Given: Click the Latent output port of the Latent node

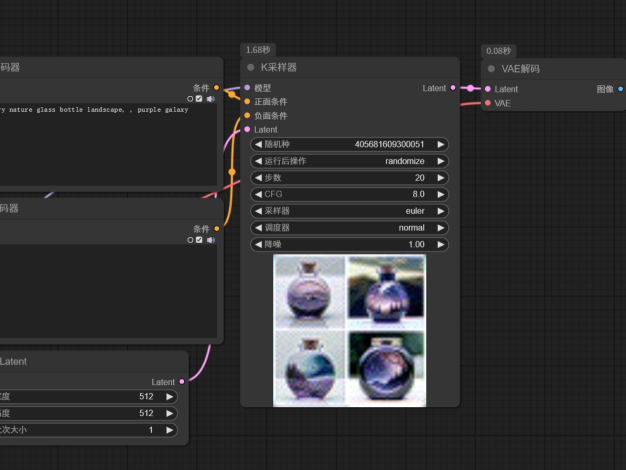Looking at the screenshot, I should point(182,381).
